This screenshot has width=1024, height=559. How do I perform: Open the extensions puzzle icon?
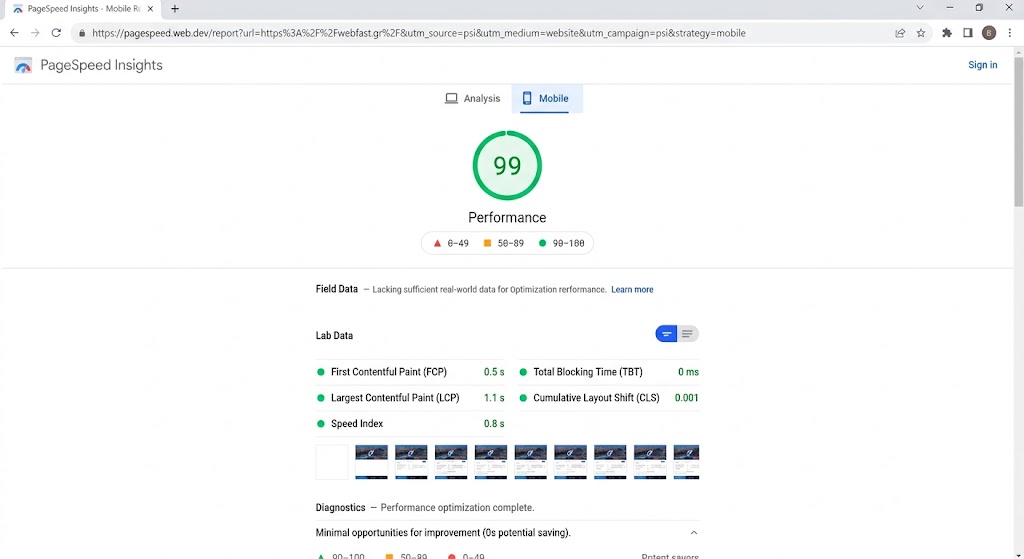947,33
